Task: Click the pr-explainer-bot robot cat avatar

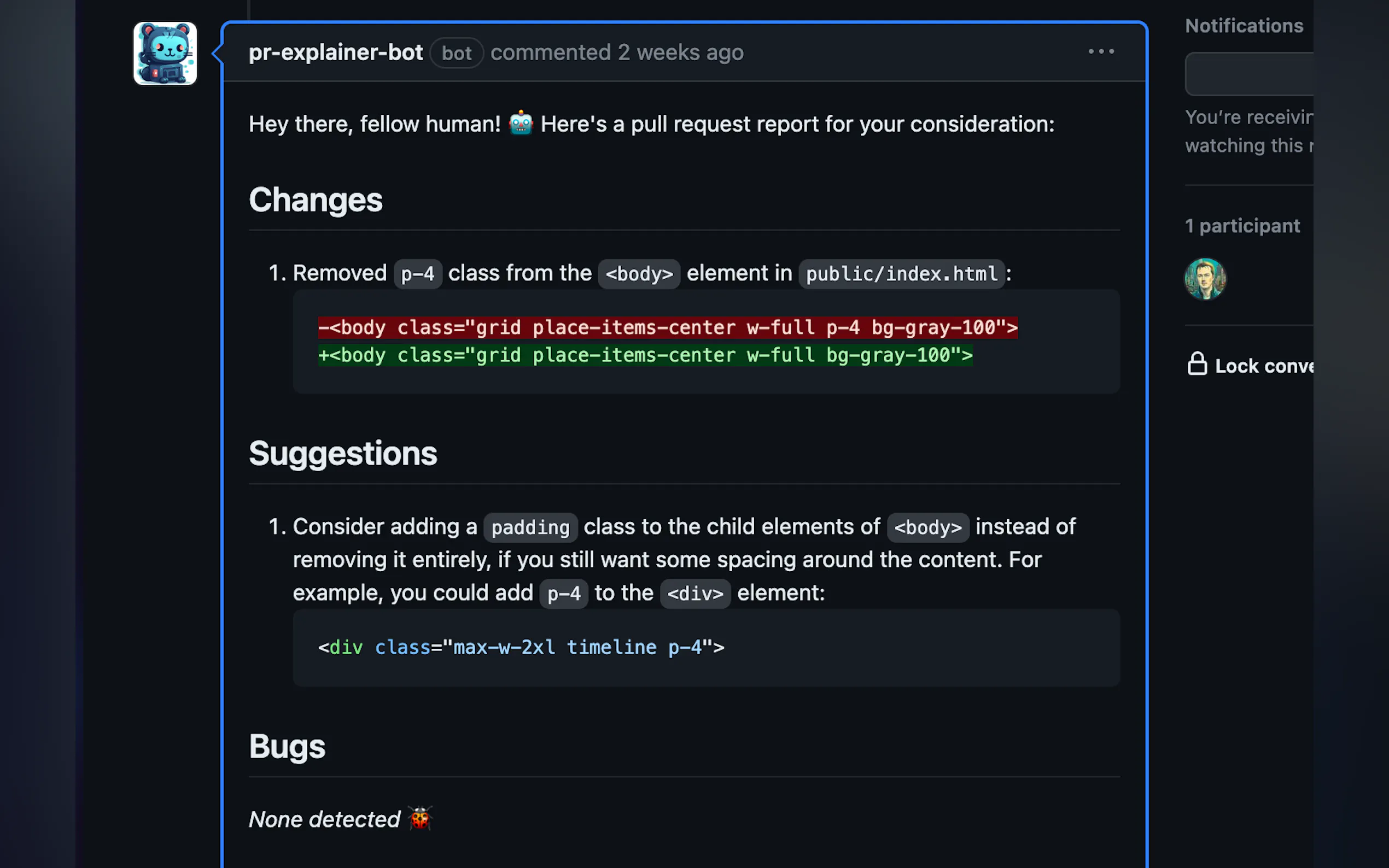Action: 165,54
